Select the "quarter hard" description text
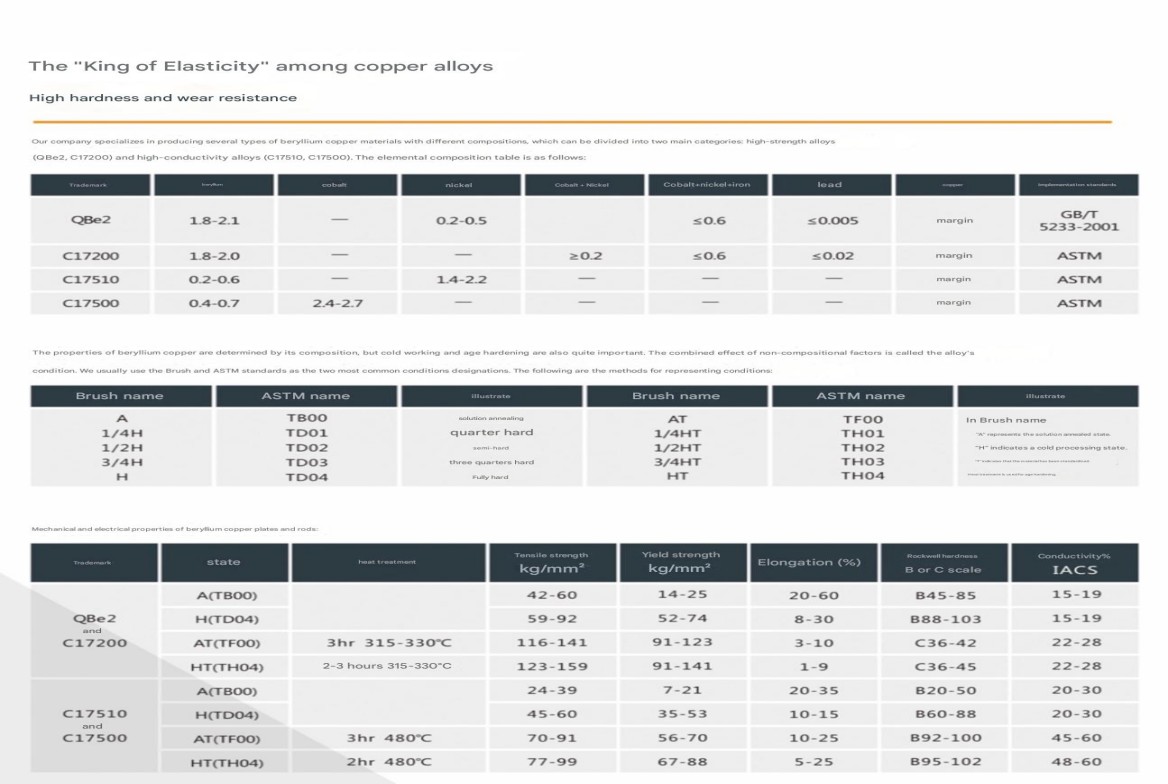Viewport: 1168px width, 784px height. [491, 433]
